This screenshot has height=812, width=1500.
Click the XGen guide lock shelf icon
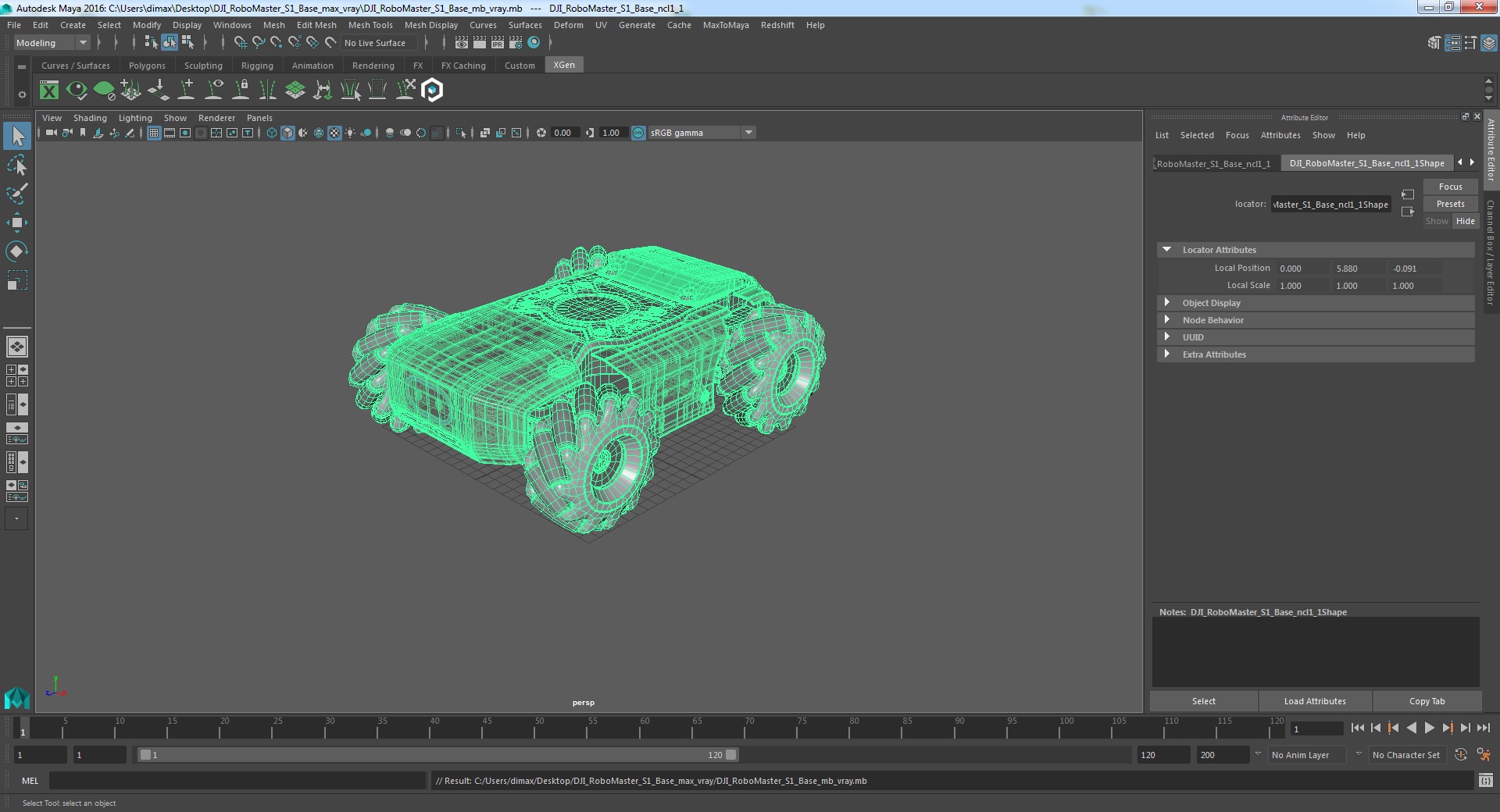pos(241,91)
